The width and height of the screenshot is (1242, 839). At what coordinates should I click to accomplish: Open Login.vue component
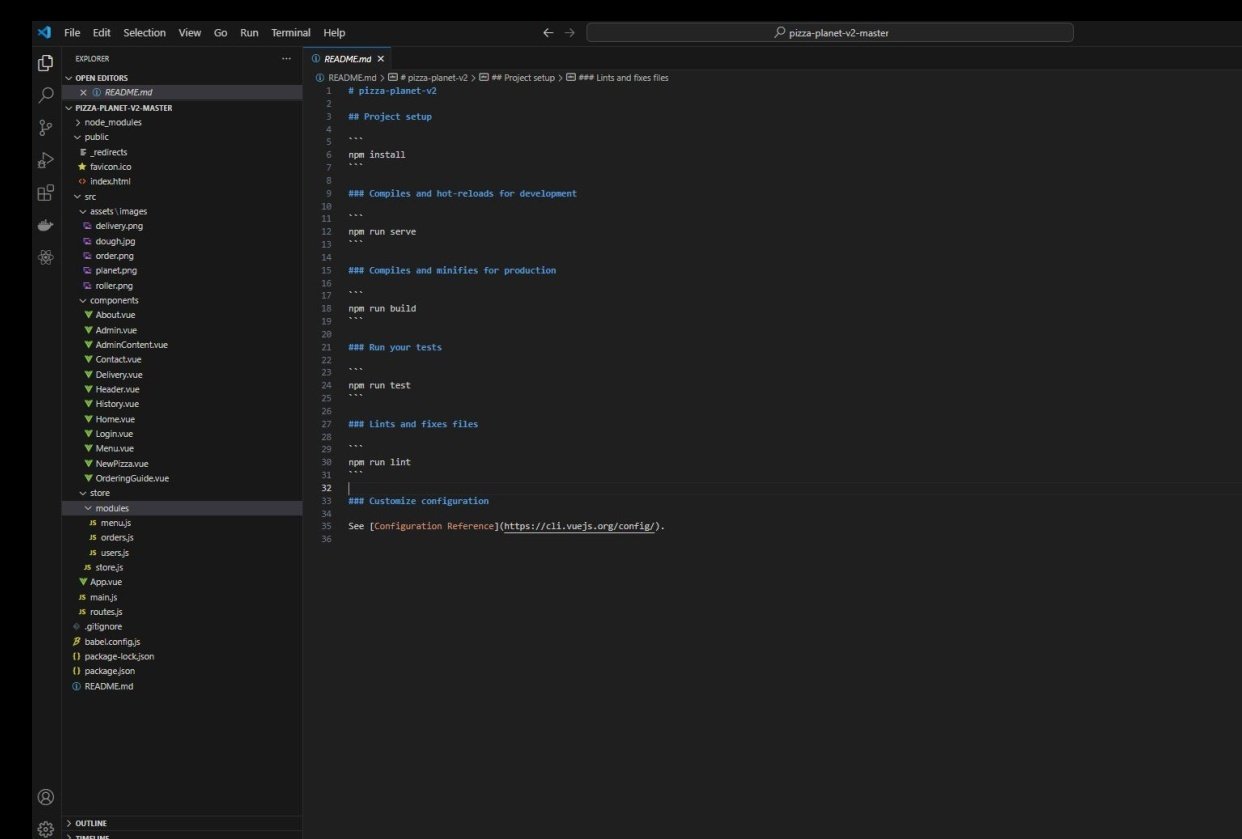coord(182,434)
